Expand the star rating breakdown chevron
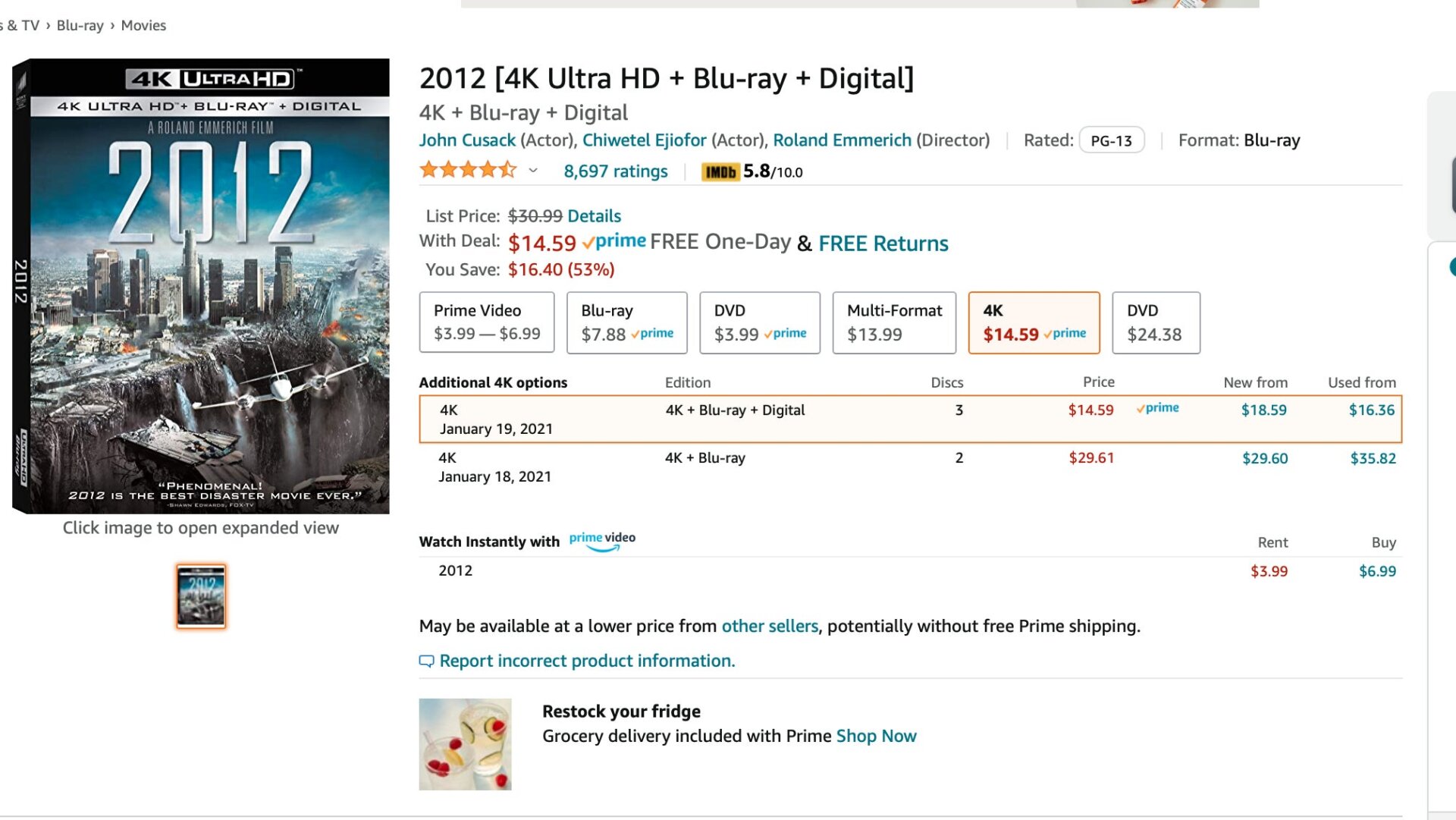This screenshot has height=820, width=1456. [533, 172]
